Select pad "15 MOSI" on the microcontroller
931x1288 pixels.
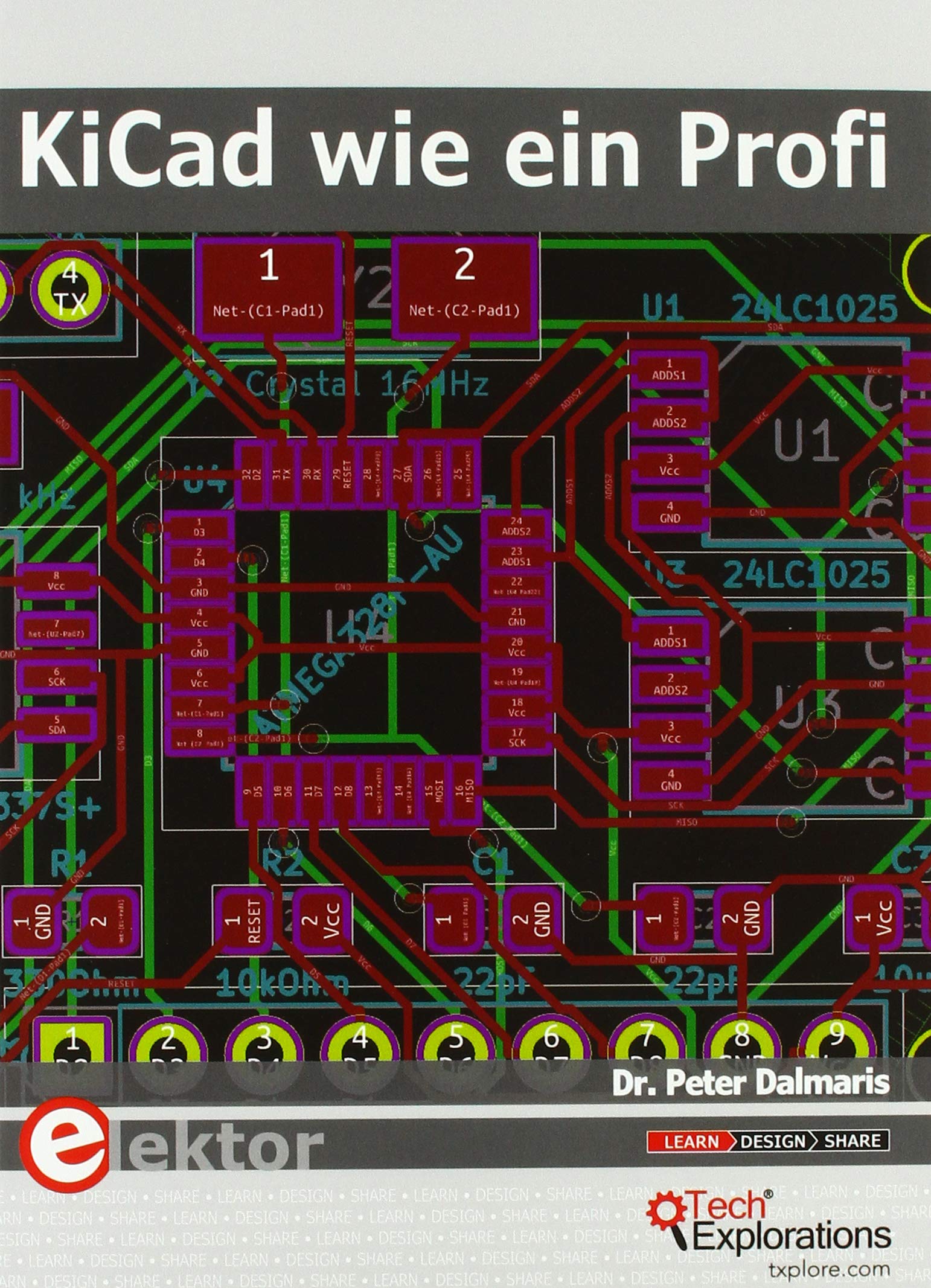(x=435, y=792)
